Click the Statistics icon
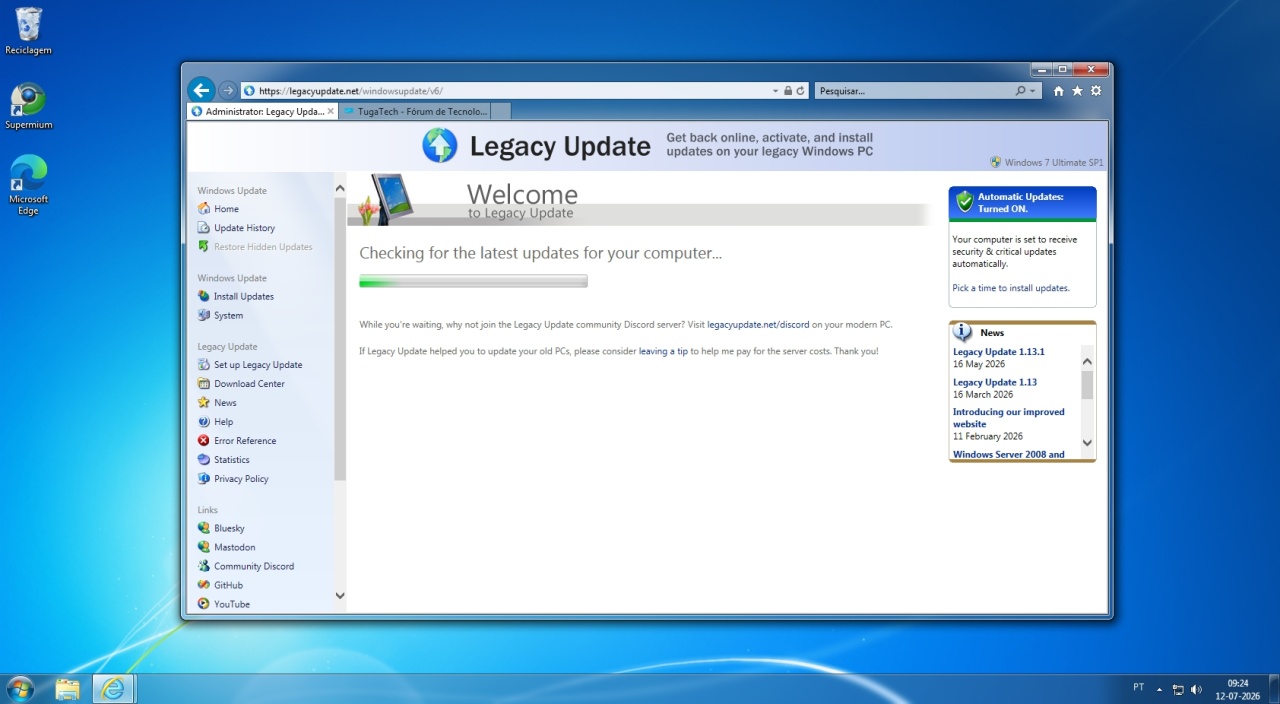The height and width of the screenshot is (704, 1280). tap(204, 460)
